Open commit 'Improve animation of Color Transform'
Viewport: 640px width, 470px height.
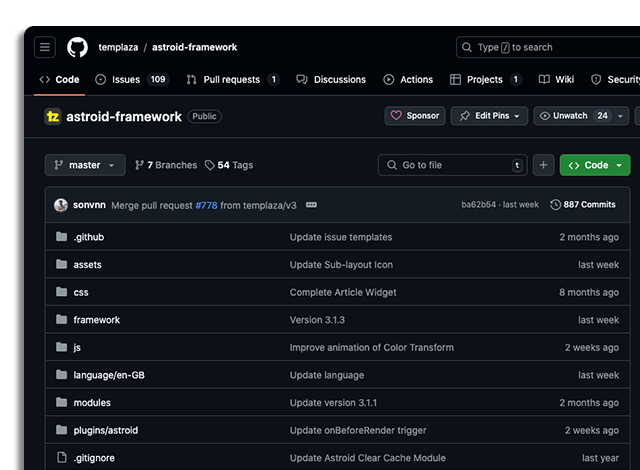pyautogui.click(x=371, y=348)
